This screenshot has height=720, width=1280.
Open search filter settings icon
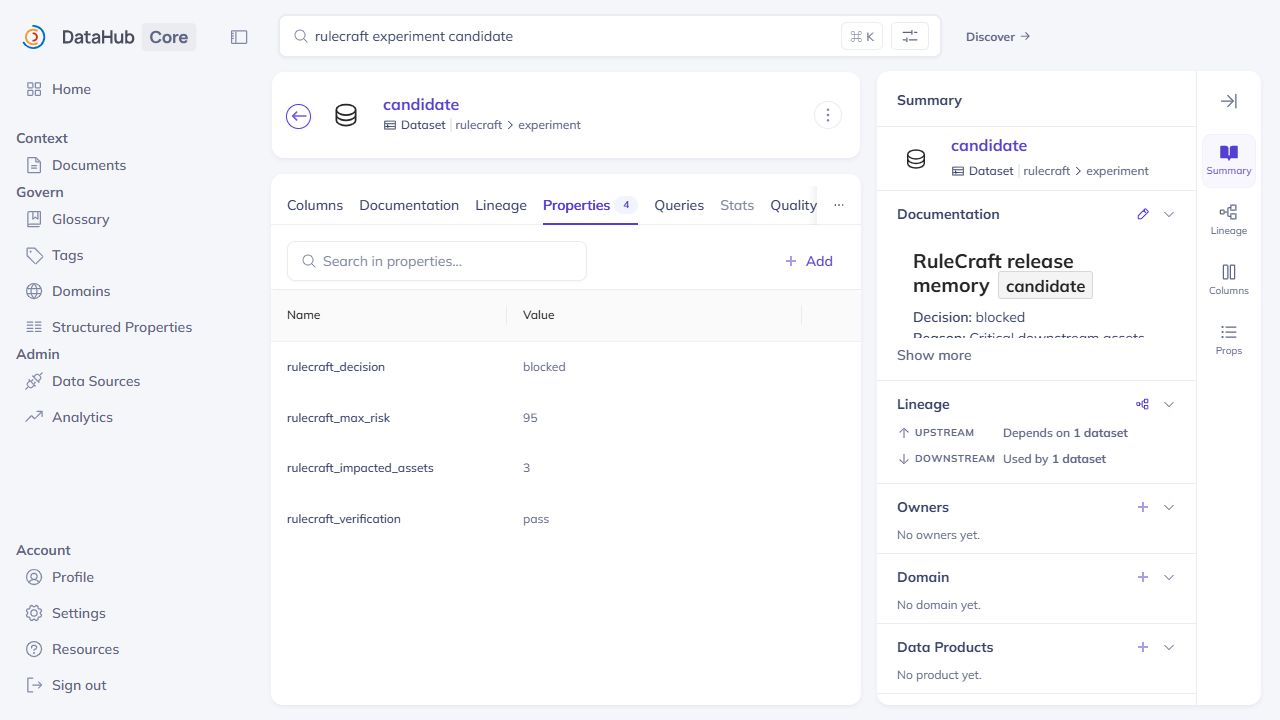click(x=910, y=36)
